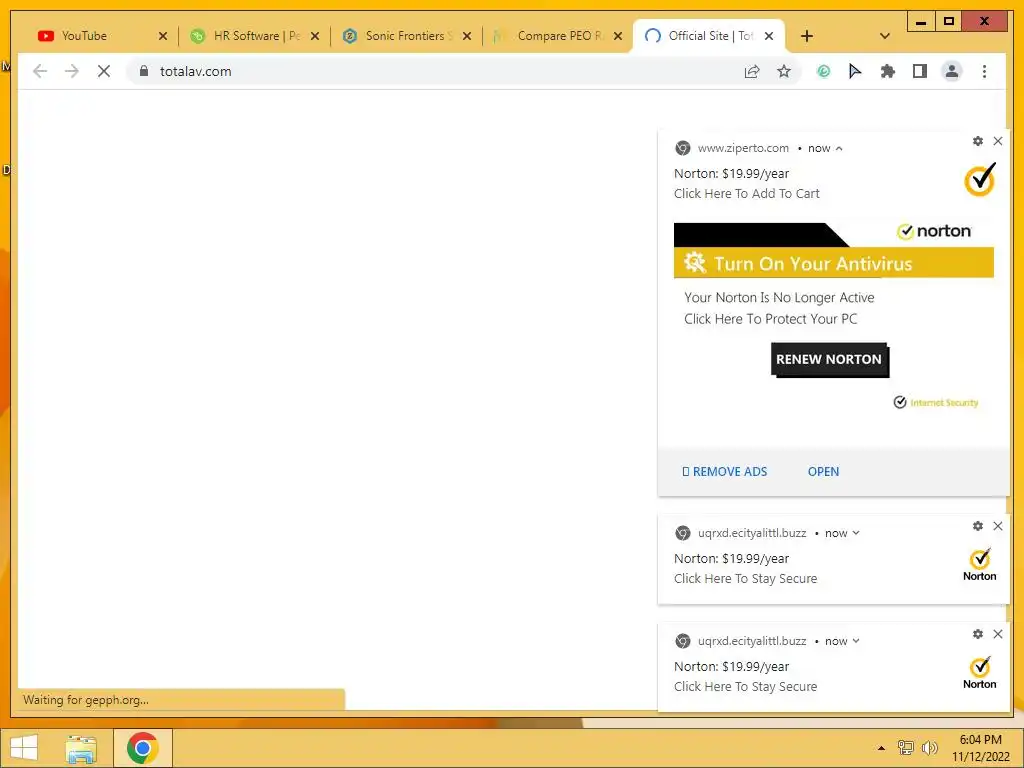Open File Explorer from the taskbar

(81, 748)
